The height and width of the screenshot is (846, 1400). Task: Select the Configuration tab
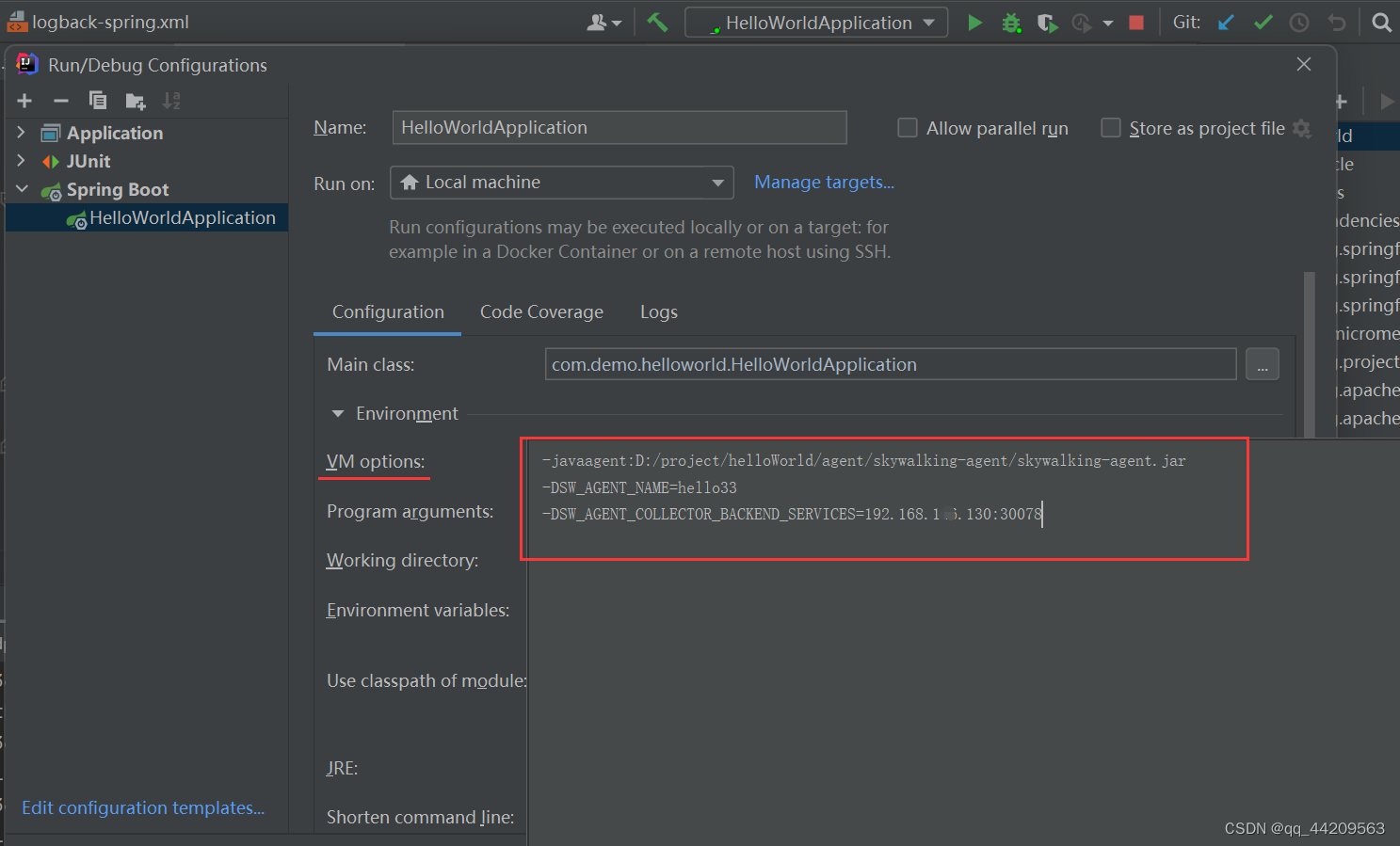(x=388, y=311)
